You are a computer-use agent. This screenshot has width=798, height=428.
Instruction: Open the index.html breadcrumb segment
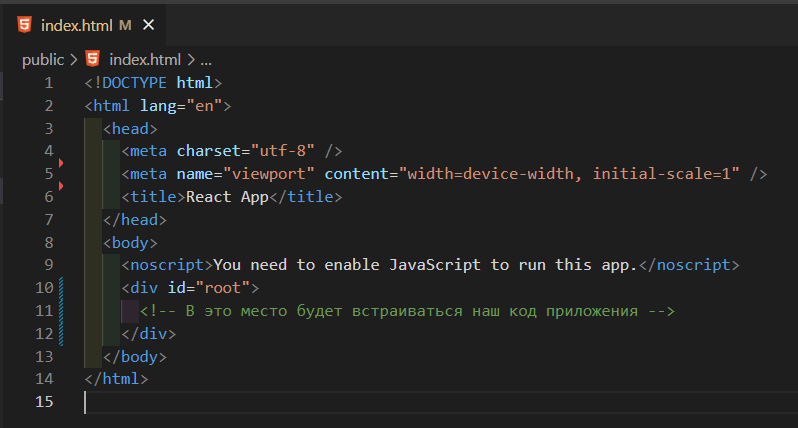click(145, 60)
